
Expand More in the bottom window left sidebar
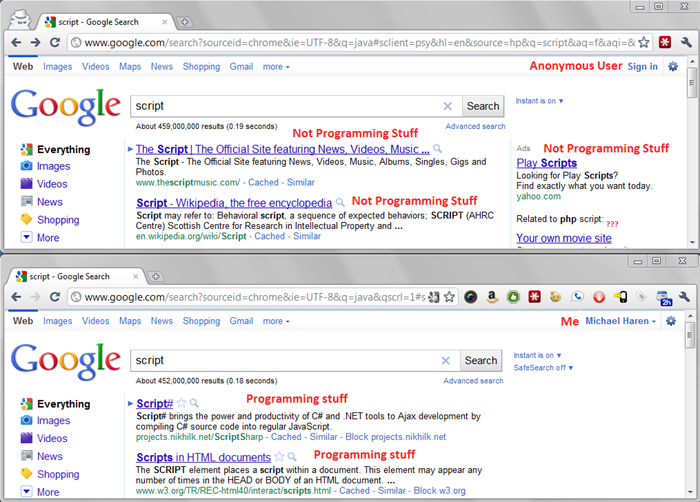pos(40,491)
